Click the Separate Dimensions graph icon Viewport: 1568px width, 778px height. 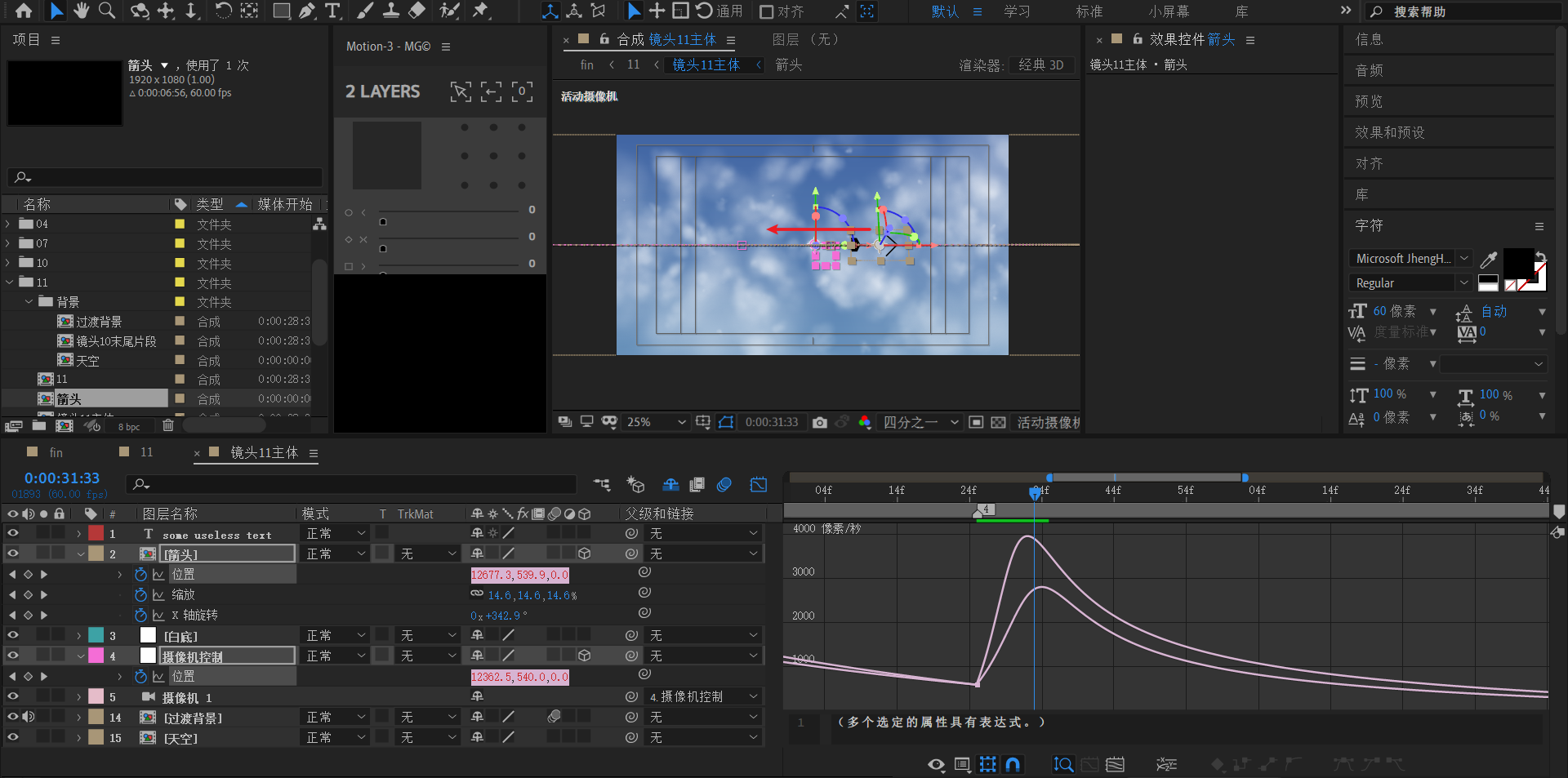point(1167,764)
